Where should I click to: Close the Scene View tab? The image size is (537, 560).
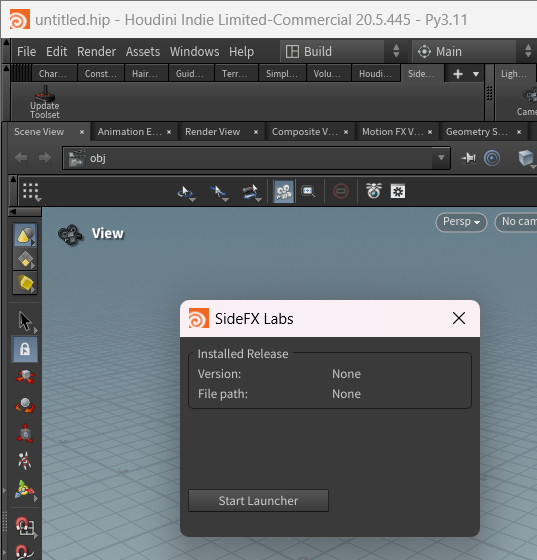click(x=82, y=132)
